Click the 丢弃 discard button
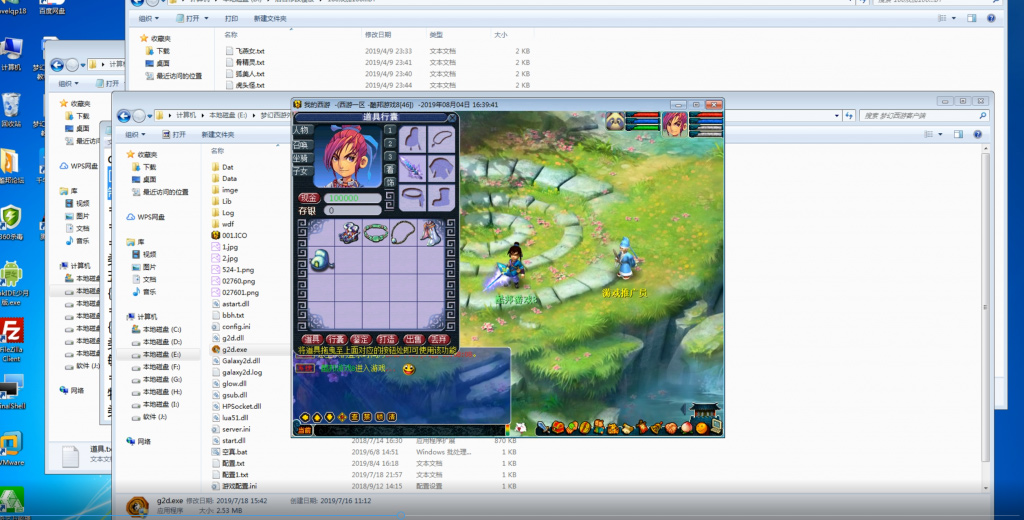The width and height of the screenshot is (1024, 520). click(438, 340)
